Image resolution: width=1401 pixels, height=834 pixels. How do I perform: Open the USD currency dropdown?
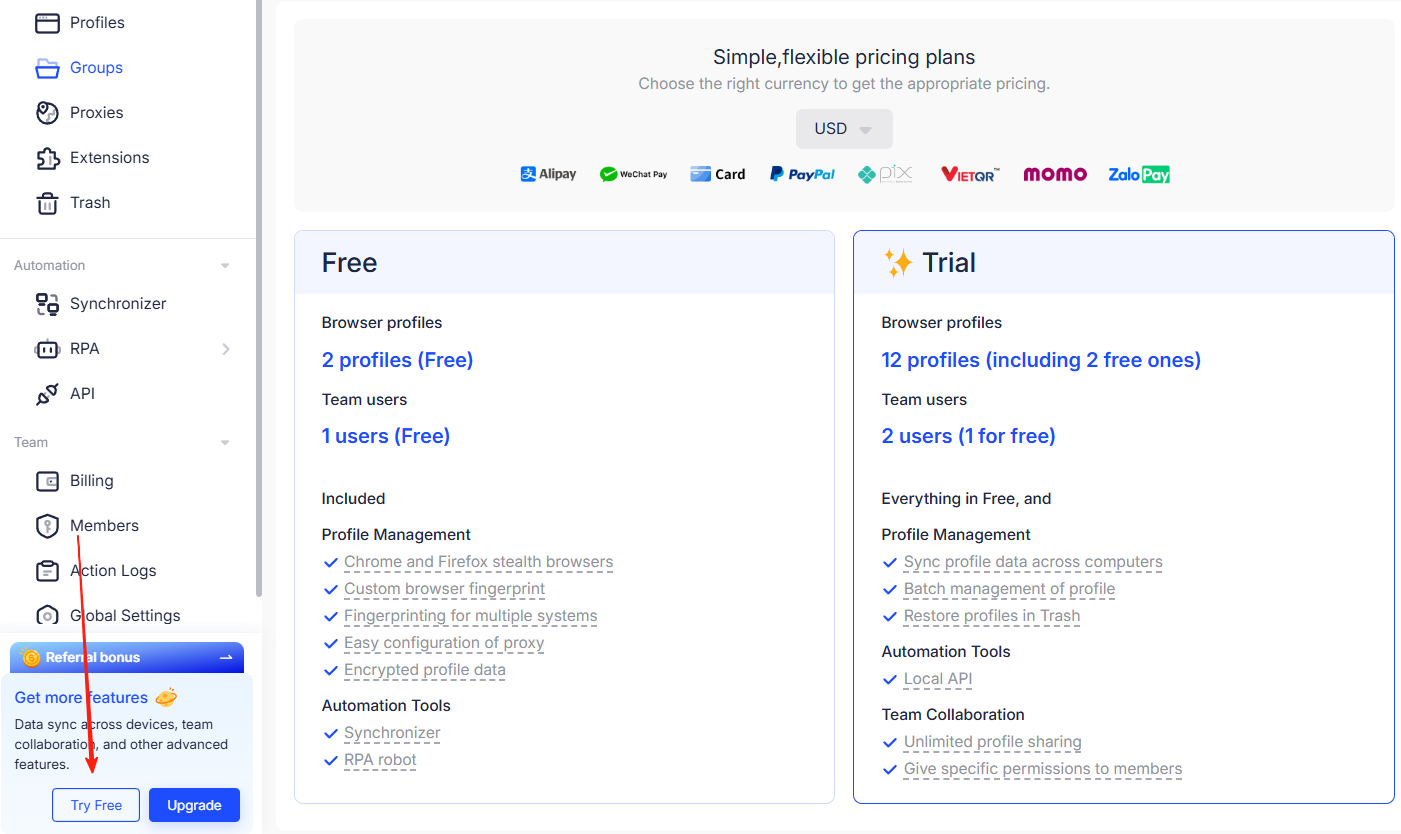(844, 129)
